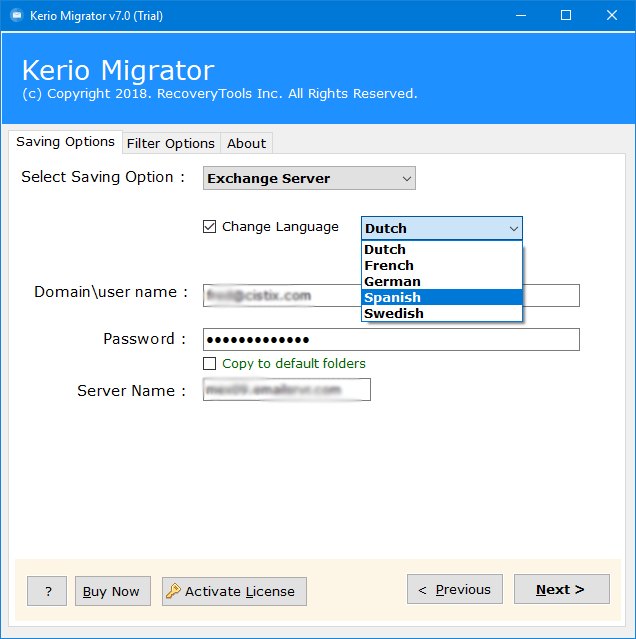Open help with the ? button
Image resolution: width=636 pixels, height=639 pixels.
click(x=47, y=591)
